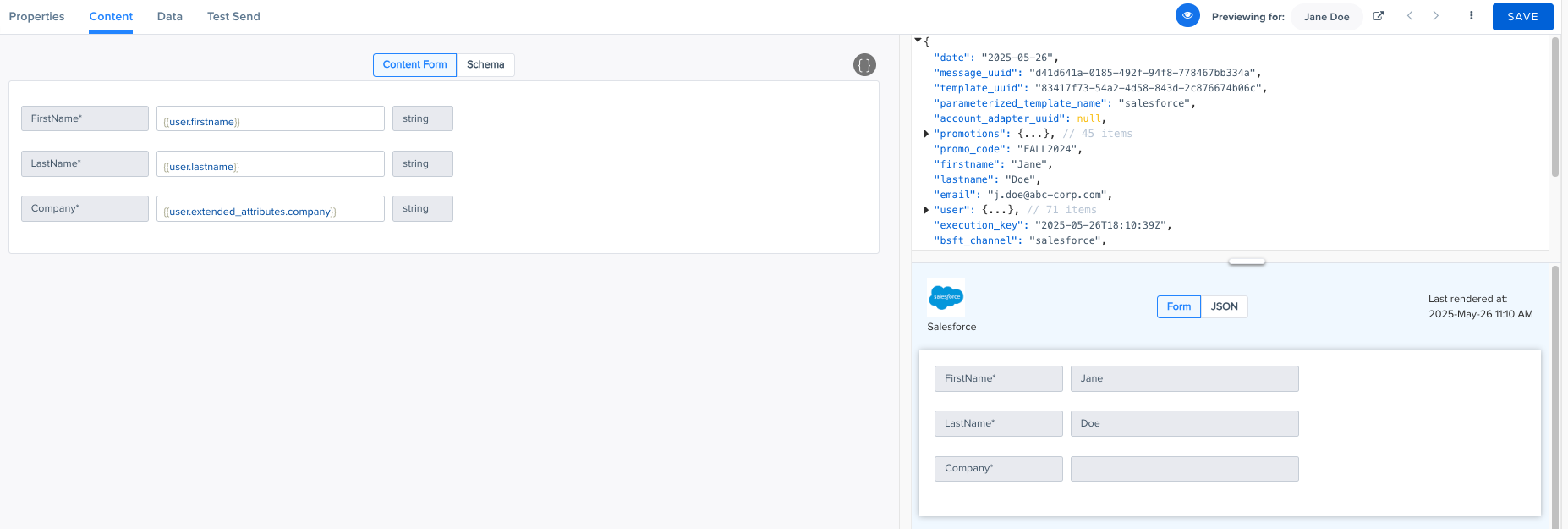The image size is (1568, 529).
Task: Collapse the root JSON object triangle
Action: [918, 40]
